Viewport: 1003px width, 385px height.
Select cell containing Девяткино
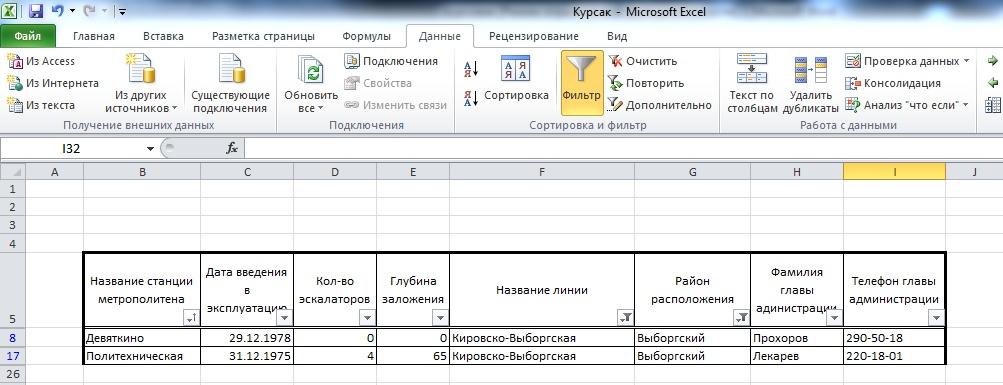(x=142, y=338)
